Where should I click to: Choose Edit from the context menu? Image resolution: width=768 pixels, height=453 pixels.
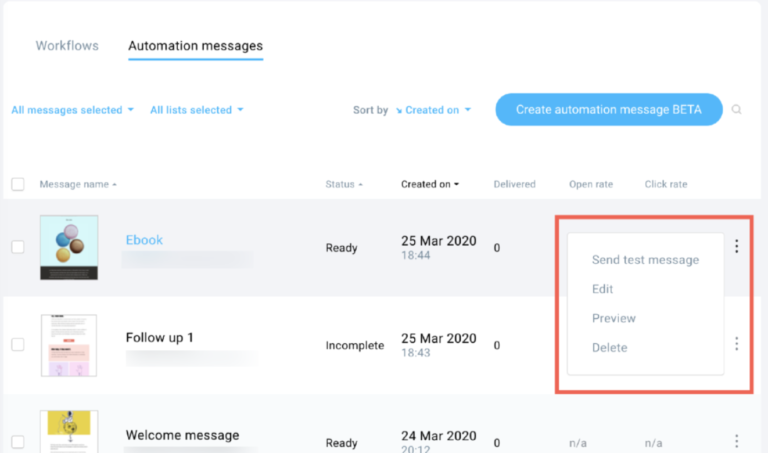(x=603, y=289)
